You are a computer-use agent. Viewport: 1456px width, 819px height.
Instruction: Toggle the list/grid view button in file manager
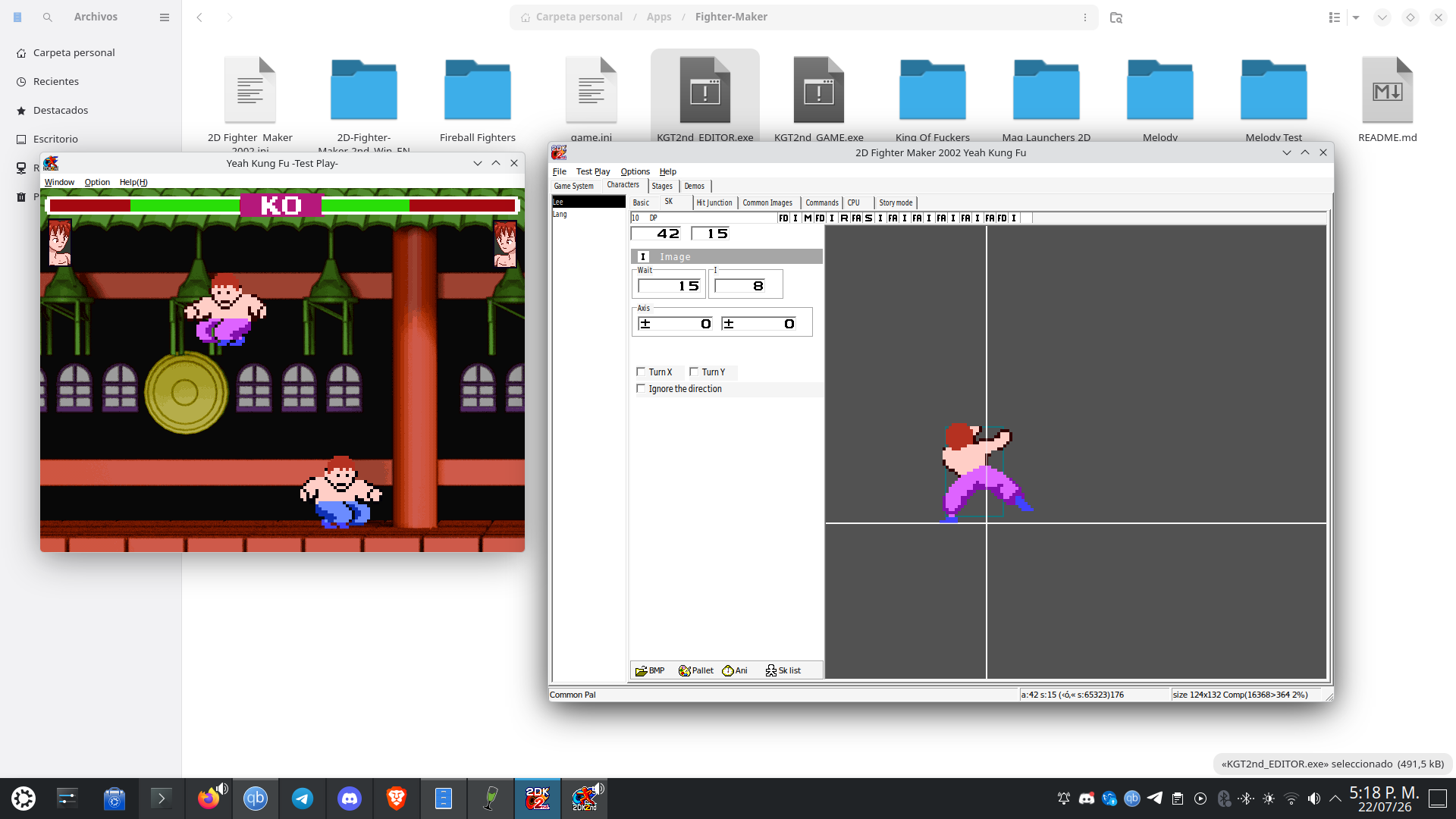(x=1335, y=17)
